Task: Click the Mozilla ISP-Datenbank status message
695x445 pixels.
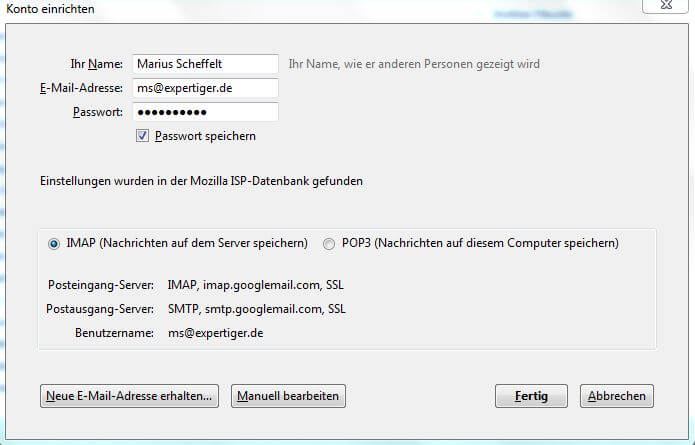Action: (201, 181)
